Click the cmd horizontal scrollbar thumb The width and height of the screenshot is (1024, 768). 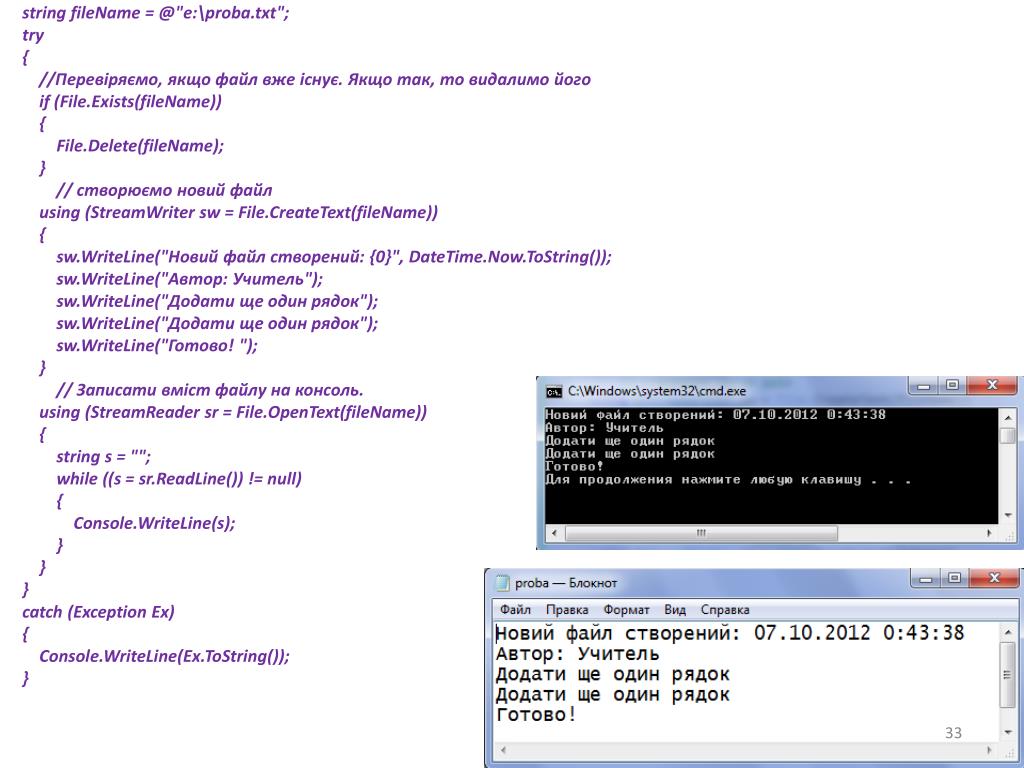701,533
